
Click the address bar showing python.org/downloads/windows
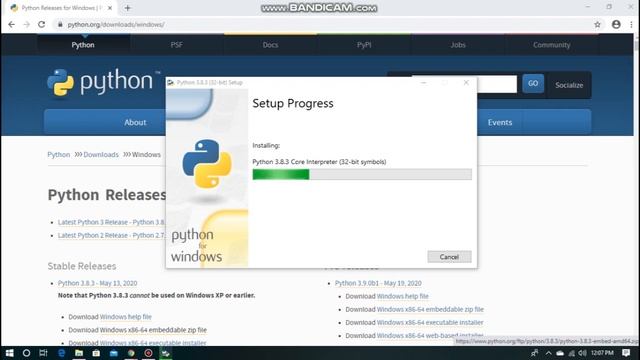[x=116, y=24]
